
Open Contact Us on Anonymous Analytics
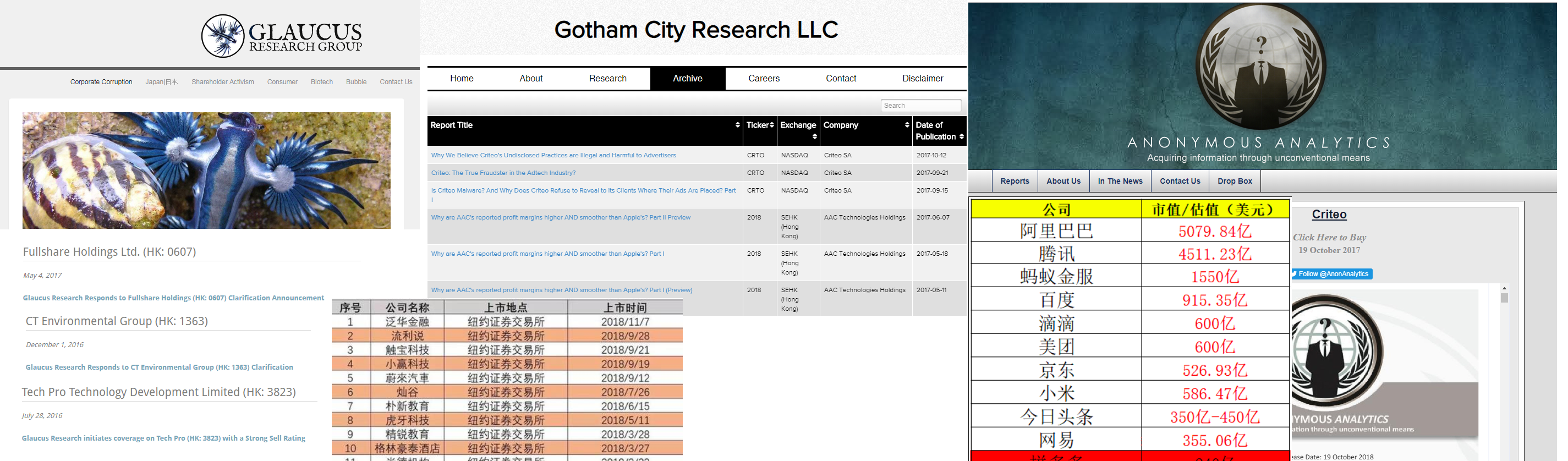(x=1180, y=181)
